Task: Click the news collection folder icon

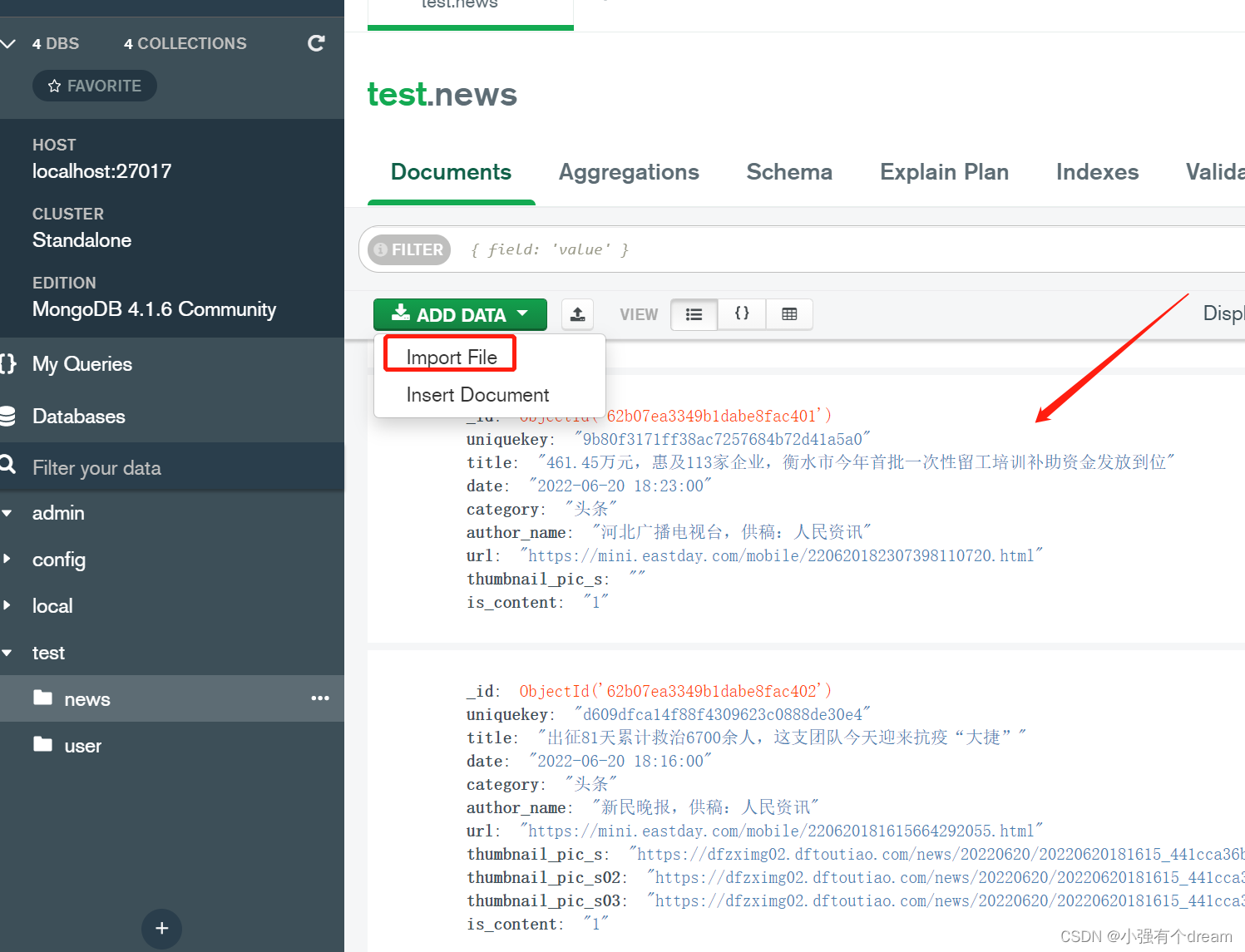Action: [x=42, y=698]
